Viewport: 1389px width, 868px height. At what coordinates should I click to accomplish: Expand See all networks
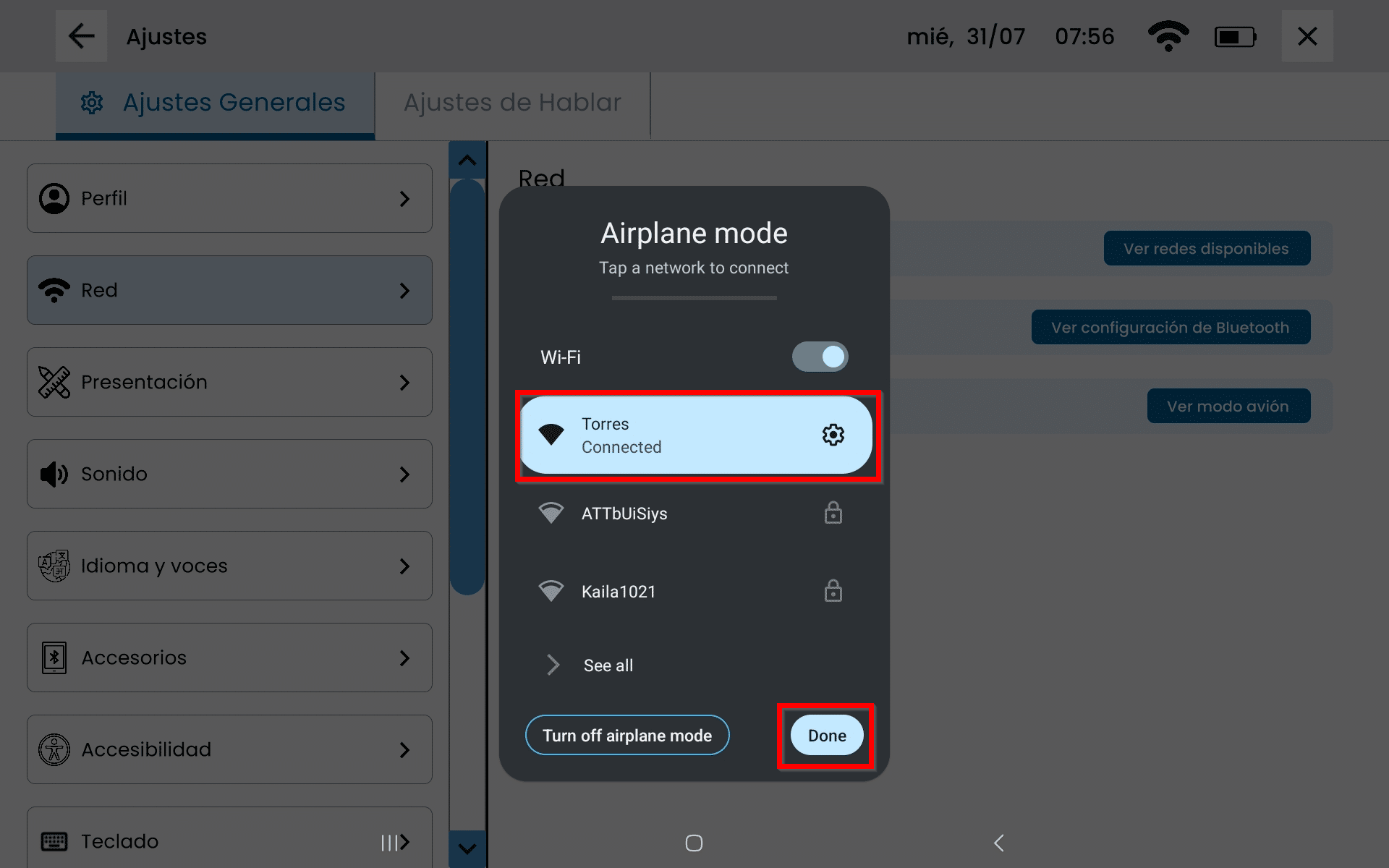(608, 665)
